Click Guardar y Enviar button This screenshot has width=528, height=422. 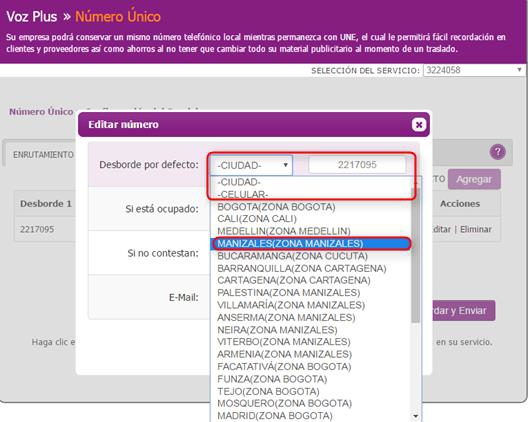pos(463,311)
